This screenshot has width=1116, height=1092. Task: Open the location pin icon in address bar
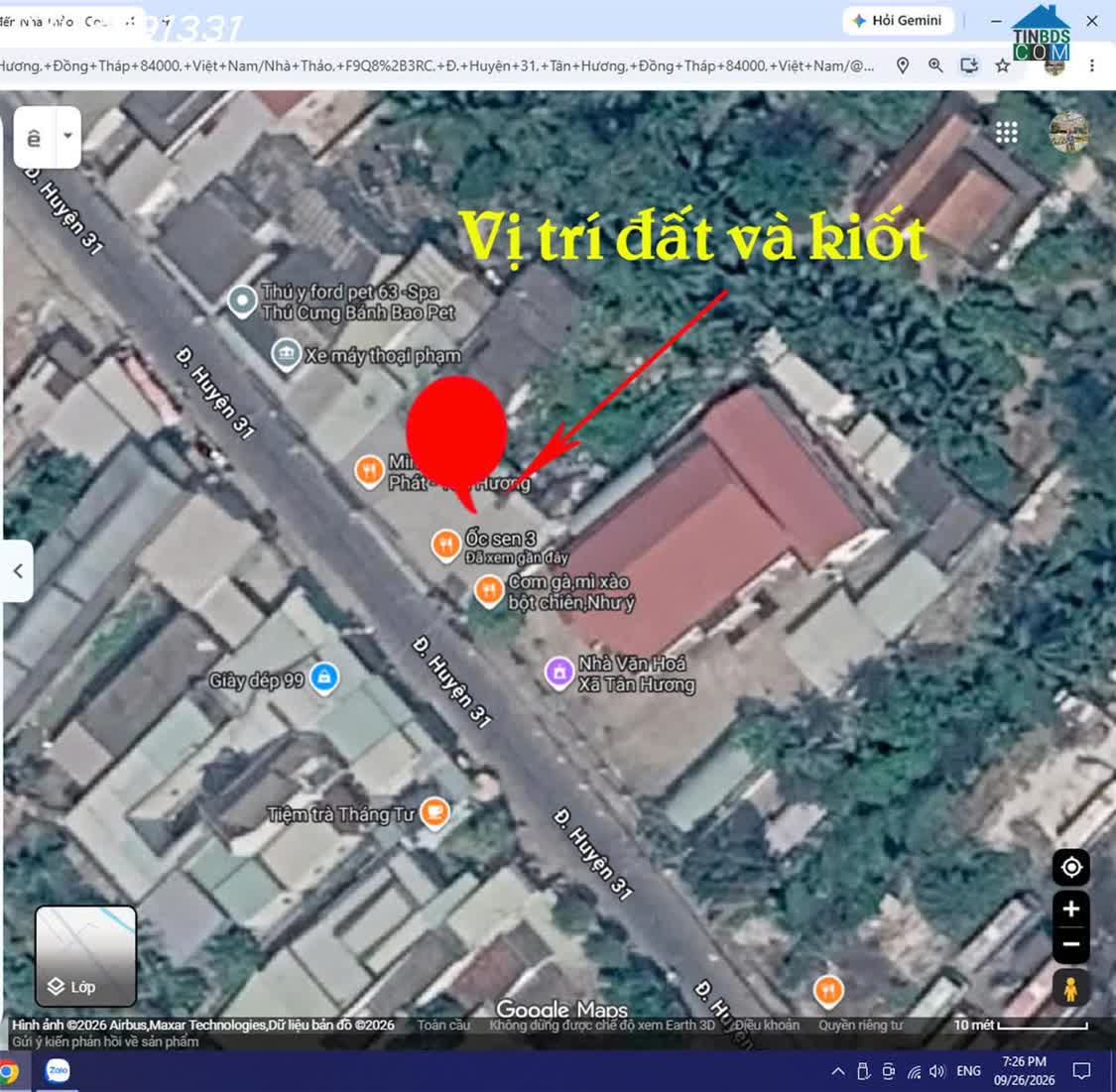(x=903, y=65)
